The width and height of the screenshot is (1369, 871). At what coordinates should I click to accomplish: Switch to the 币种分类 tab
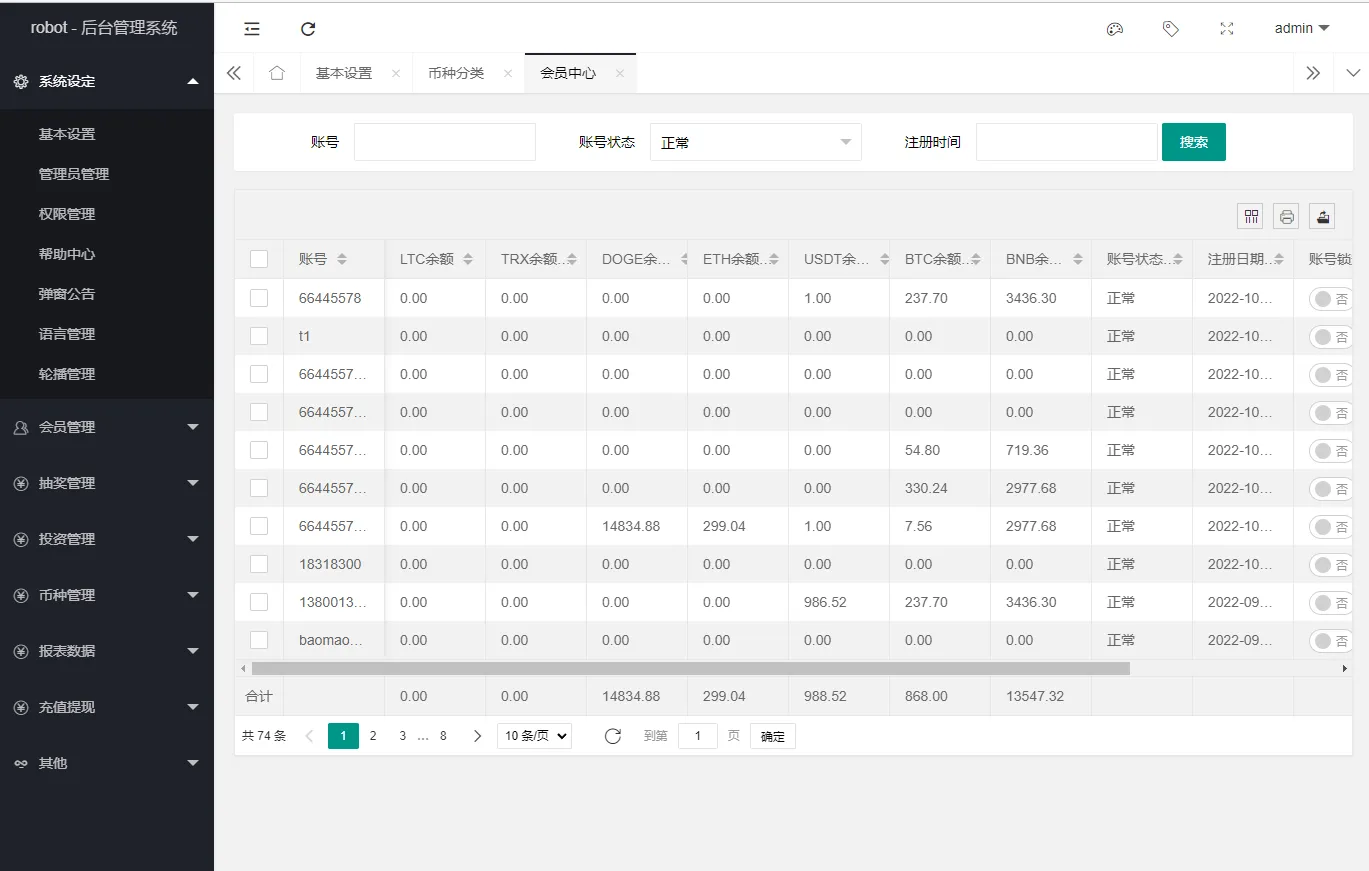[x=458, y=72]
